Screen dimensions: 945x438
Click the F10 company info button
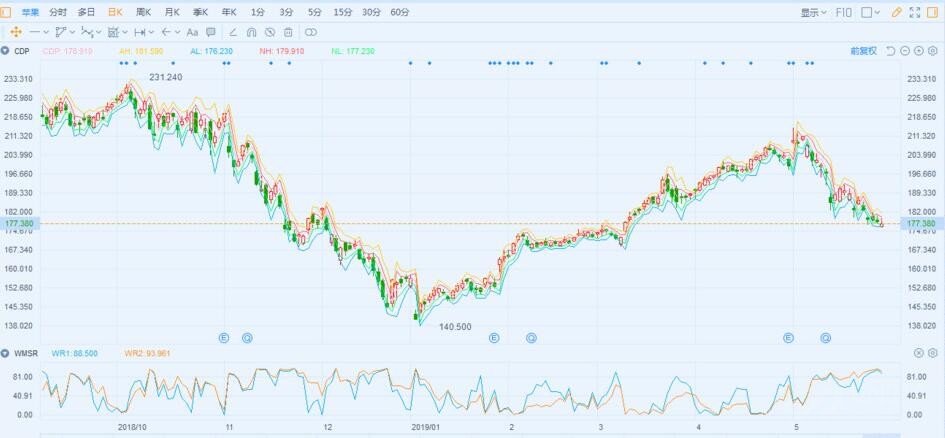click(844, 12)
